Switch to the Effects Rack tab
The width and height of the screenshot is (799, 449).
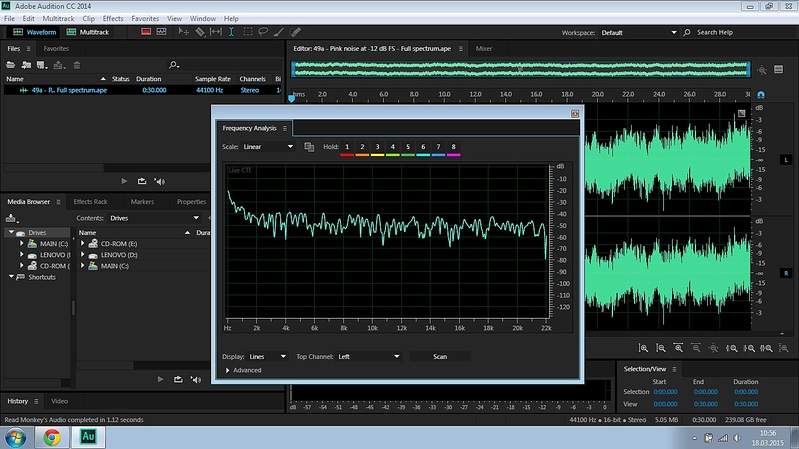coord(90,202)
